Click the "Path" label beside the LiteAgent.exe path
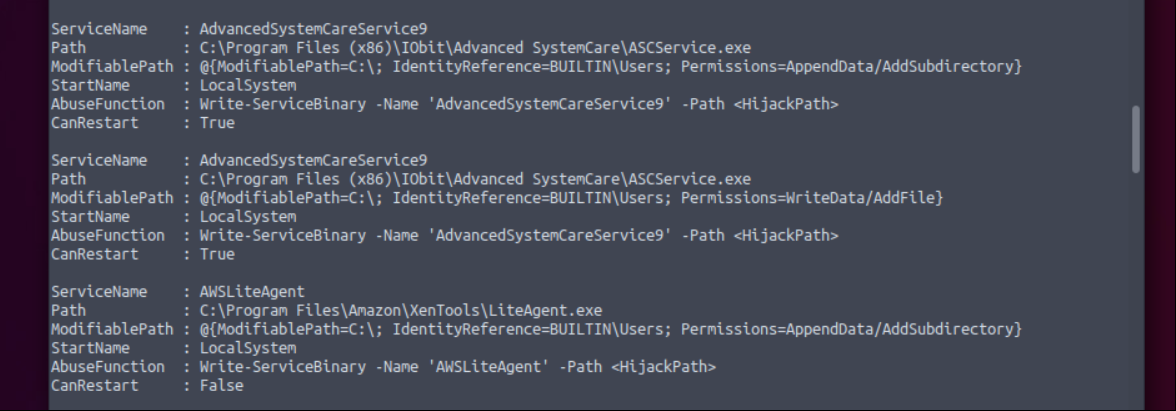Viewport: 1176px width, 411px height. click(x=68, y=310)
